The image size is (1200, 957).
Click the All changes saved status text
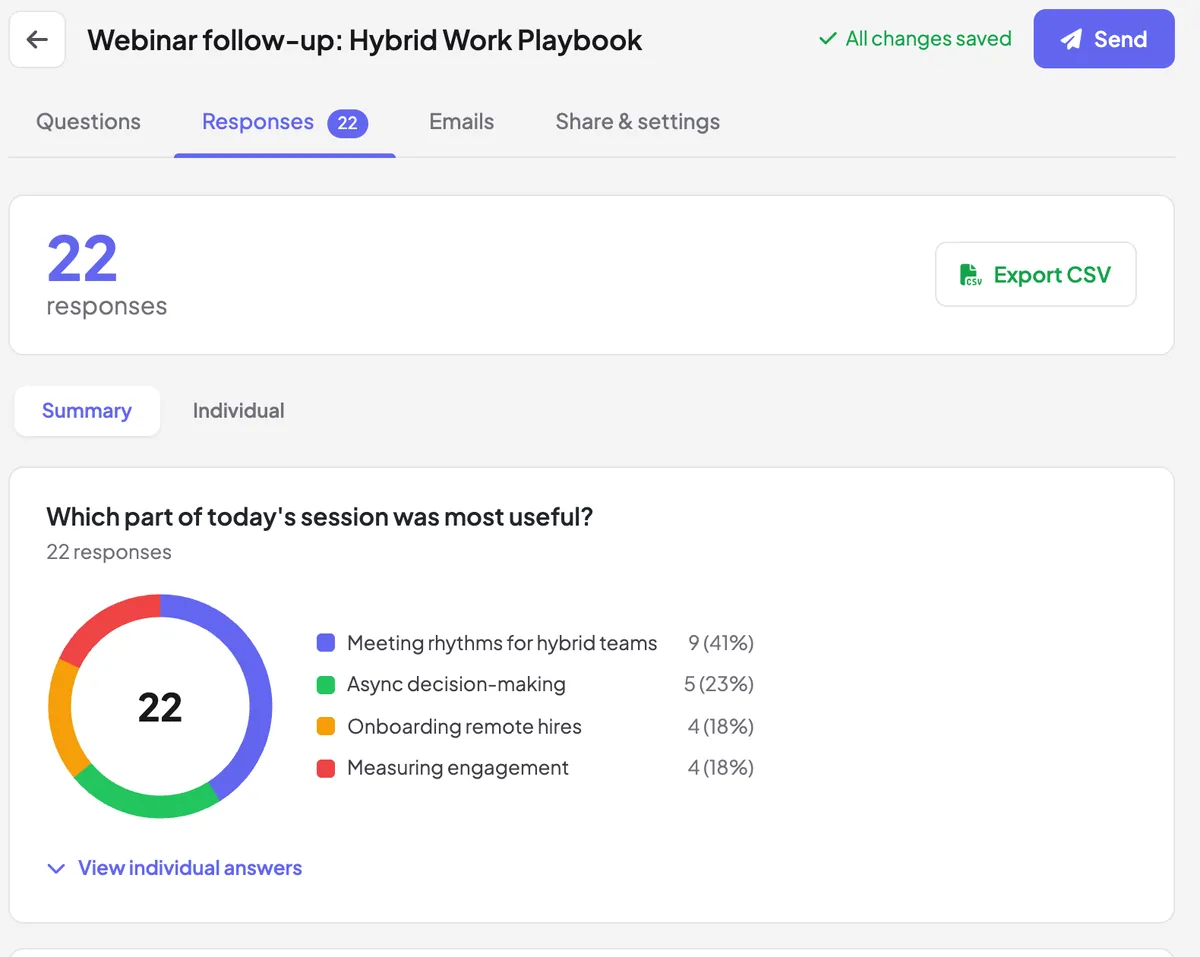point(928,39)
